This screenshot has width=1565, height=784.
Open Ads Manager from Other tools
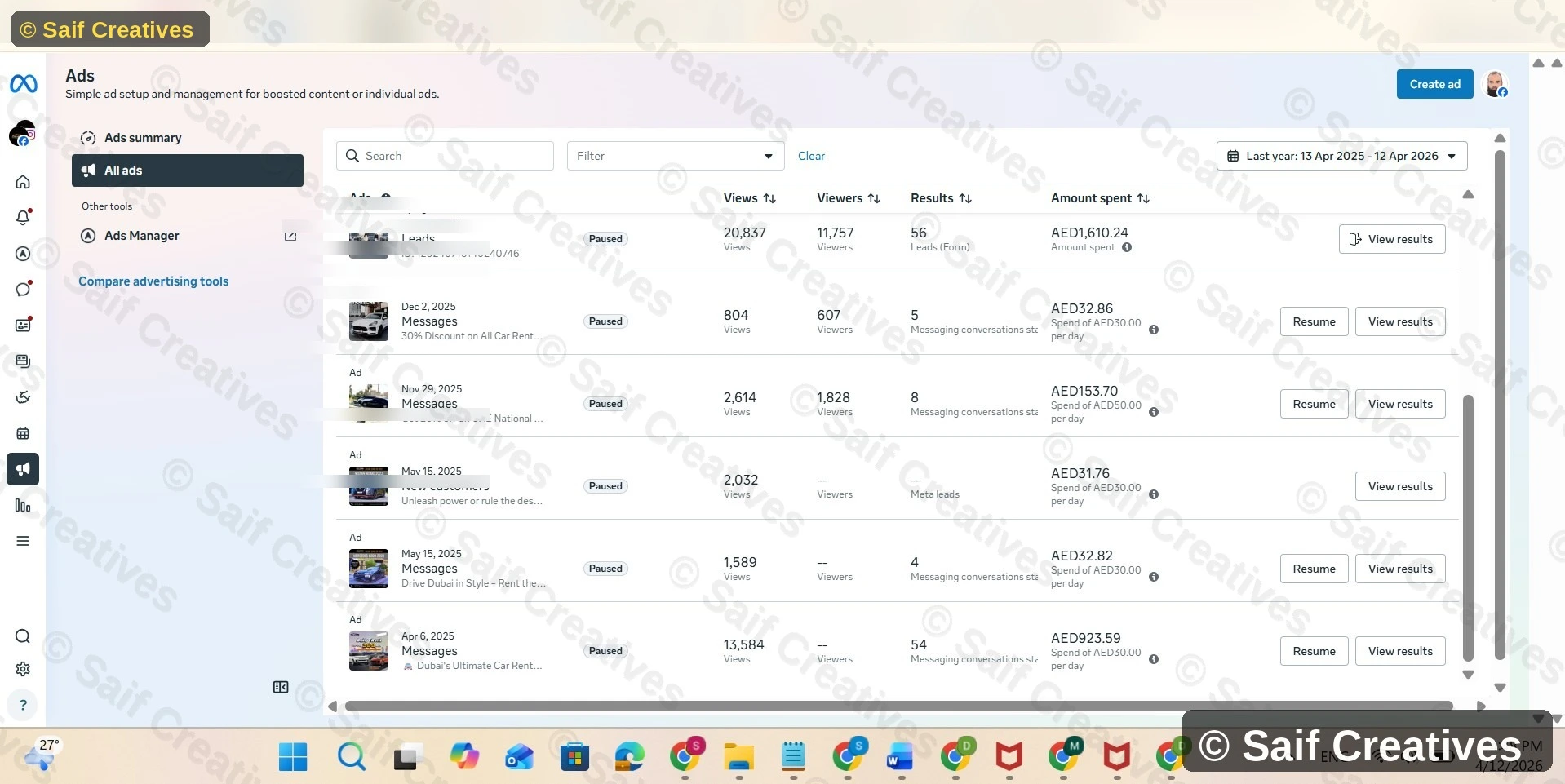point(142,236)
